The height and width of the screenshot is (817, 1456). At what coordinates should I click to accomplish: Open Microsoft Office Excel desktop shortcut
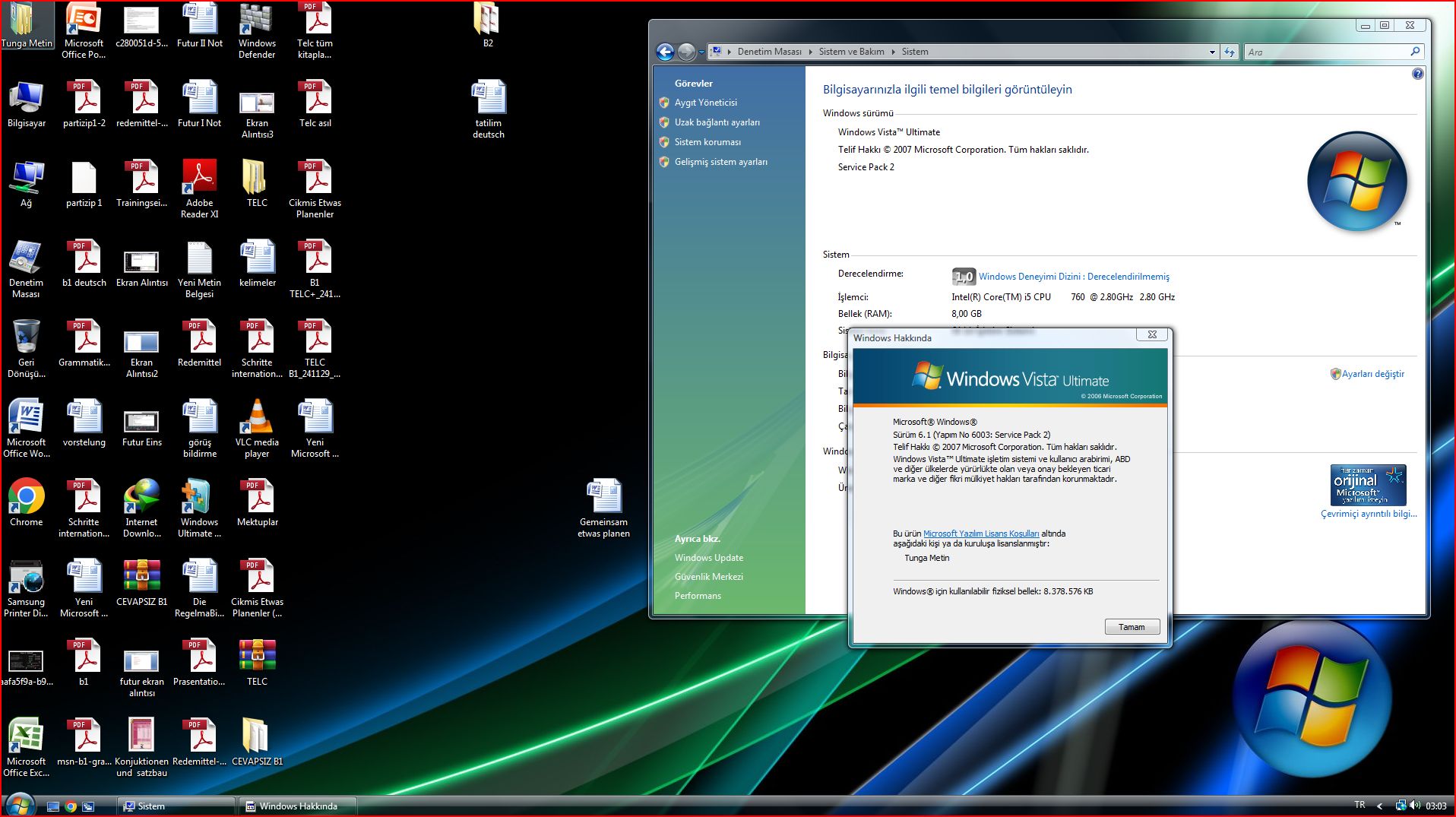tap(27, 748)
